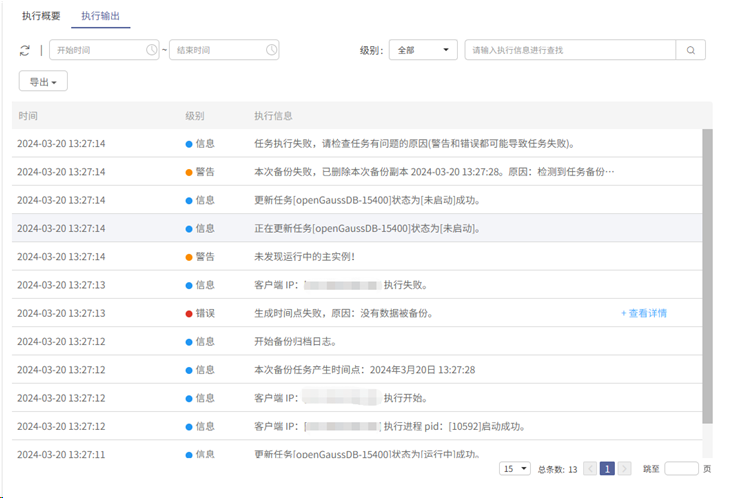Open 查看详情 link for the error row
Image resolution: width=732 pixels, height=498 pixels.
point(644,313)
